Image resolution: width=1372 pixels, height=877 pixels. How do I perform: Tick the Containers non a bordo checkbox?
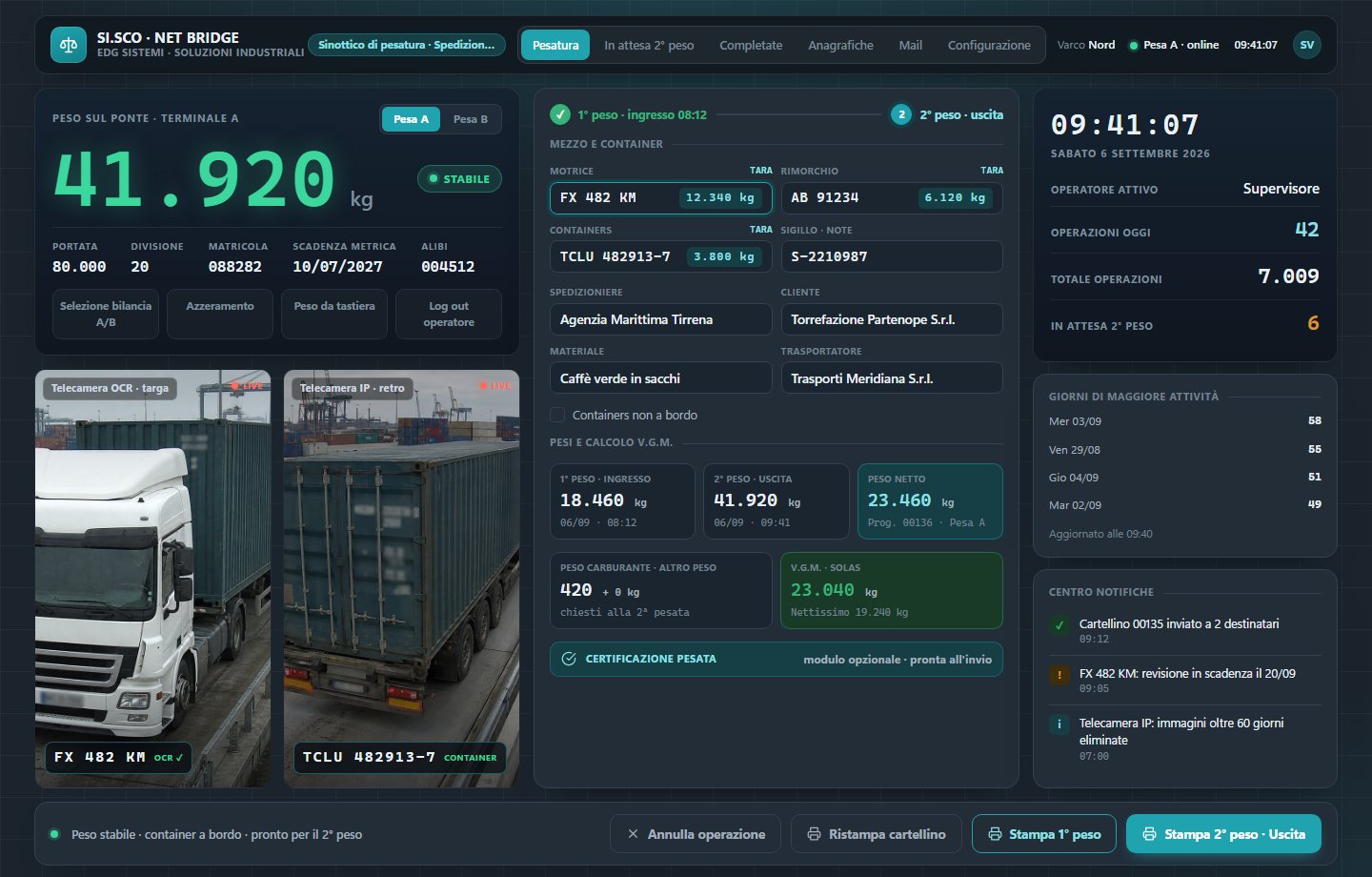pyautogui.click(x=557, y=415)
